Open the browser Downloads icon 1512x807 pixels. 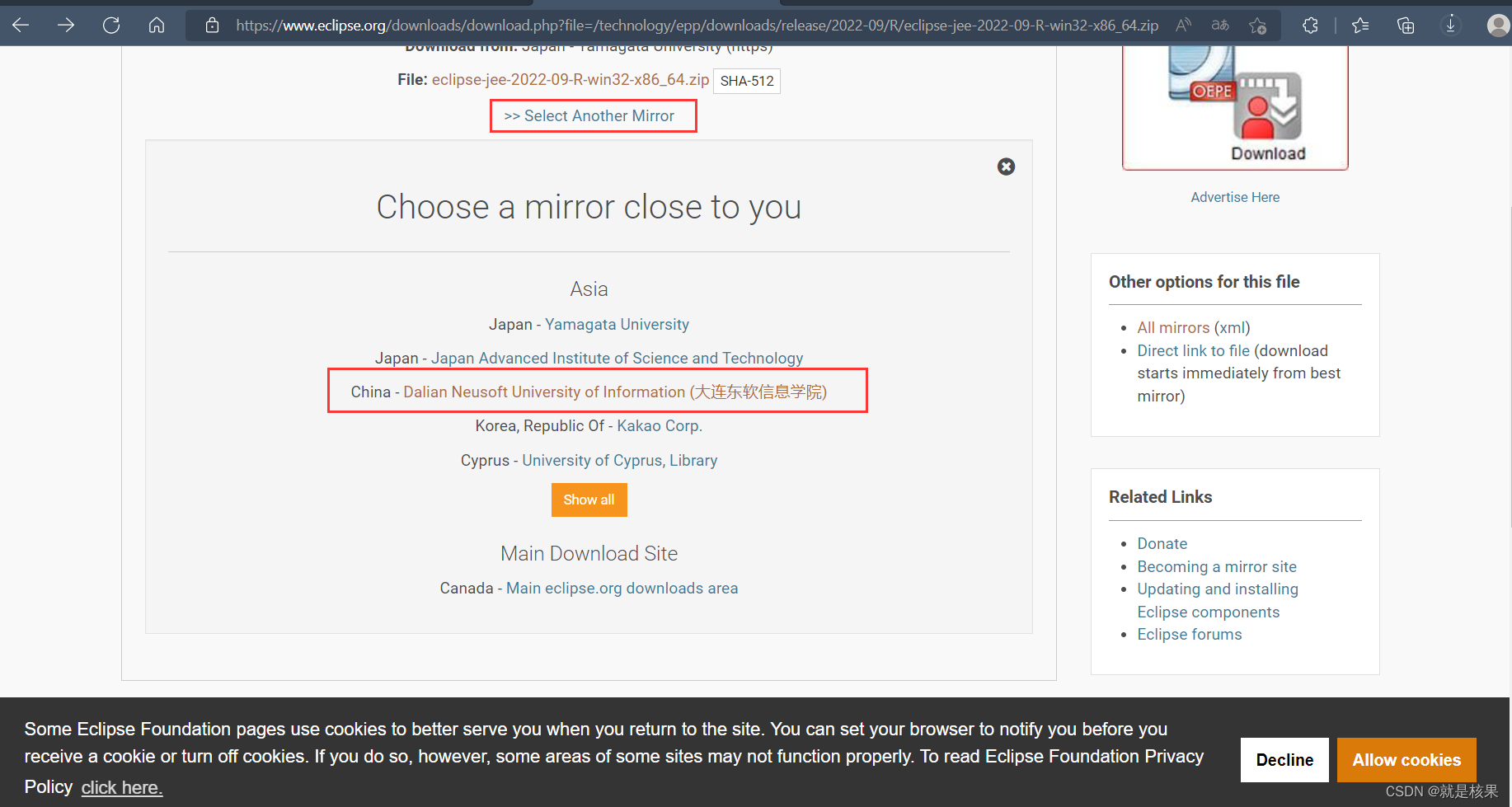(1451, 26)
